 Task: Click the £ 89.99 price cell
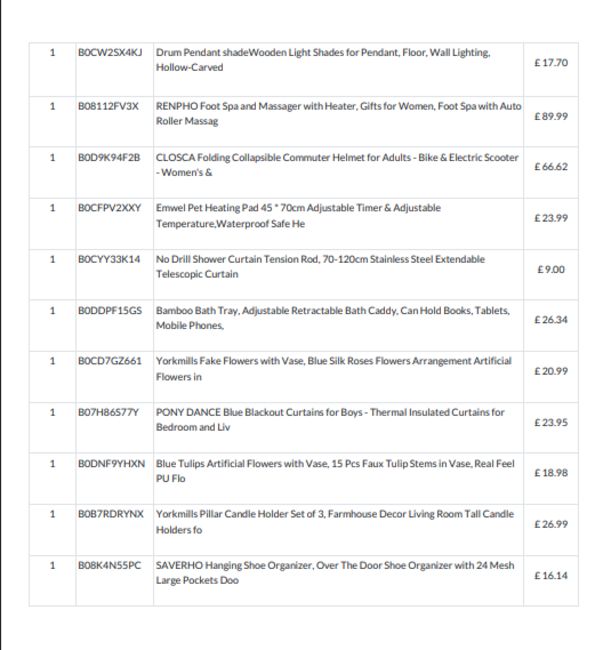tap(551, 116)
